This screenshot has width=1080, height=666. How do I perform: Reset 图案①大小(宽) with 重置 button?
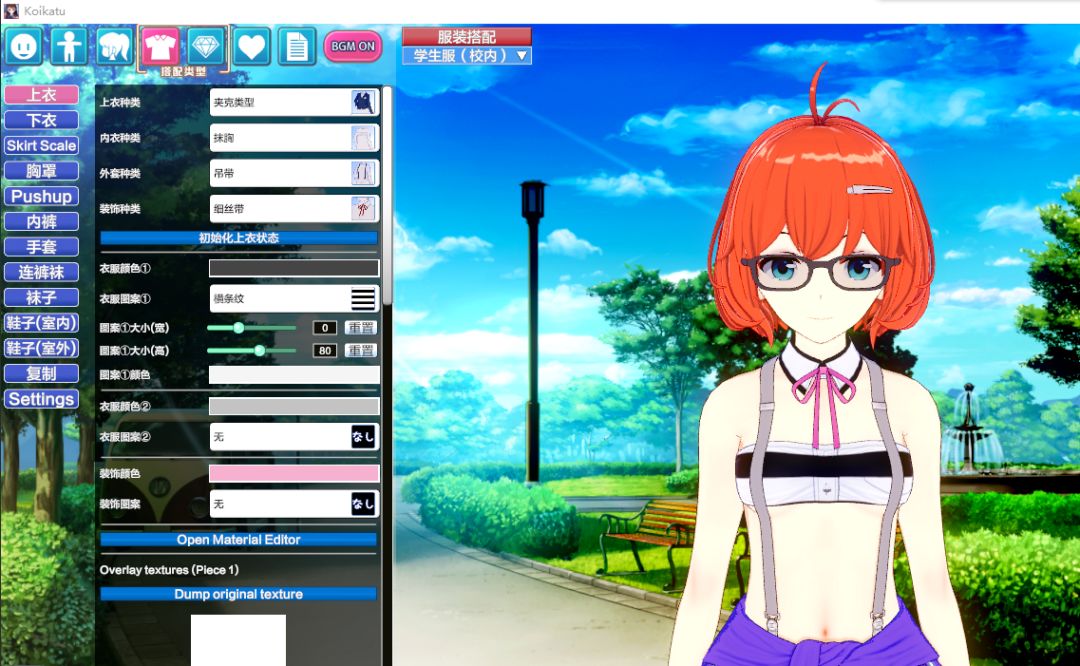click(x=361, y=327)
